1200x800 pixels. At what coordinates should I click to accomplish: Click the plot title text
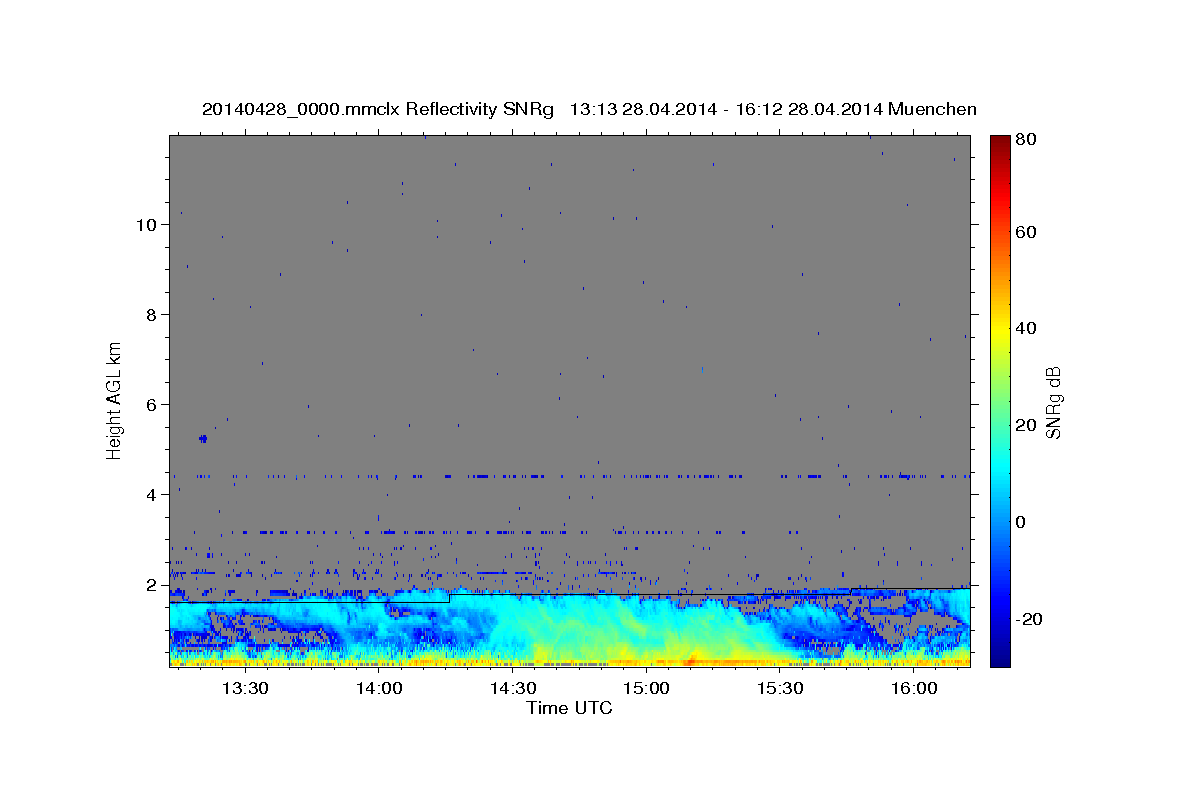point(589,109)
